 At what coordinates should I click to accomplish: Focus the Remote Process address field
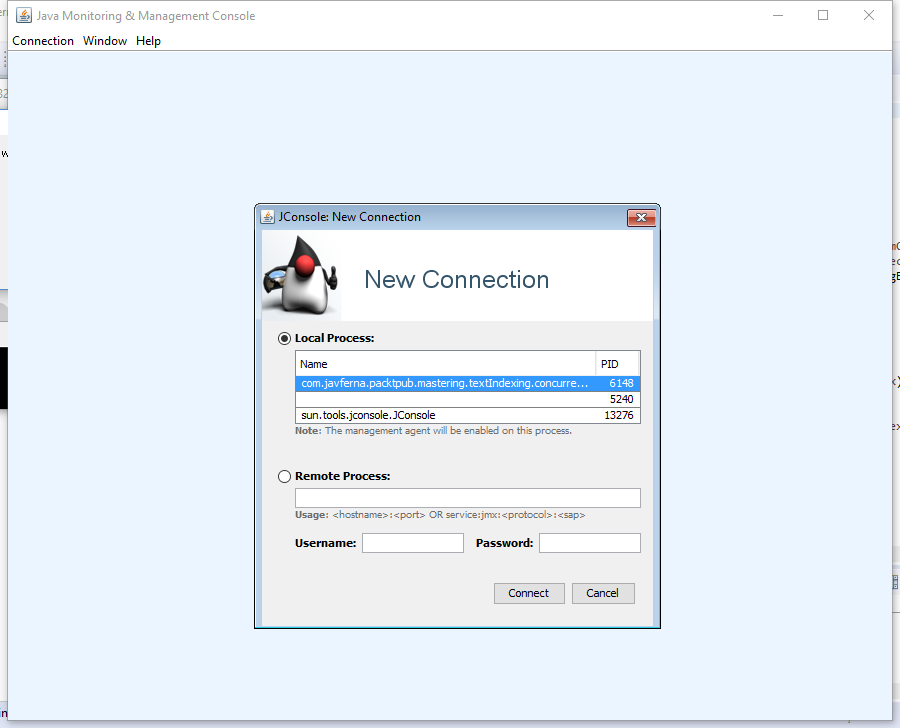point(468,498)
